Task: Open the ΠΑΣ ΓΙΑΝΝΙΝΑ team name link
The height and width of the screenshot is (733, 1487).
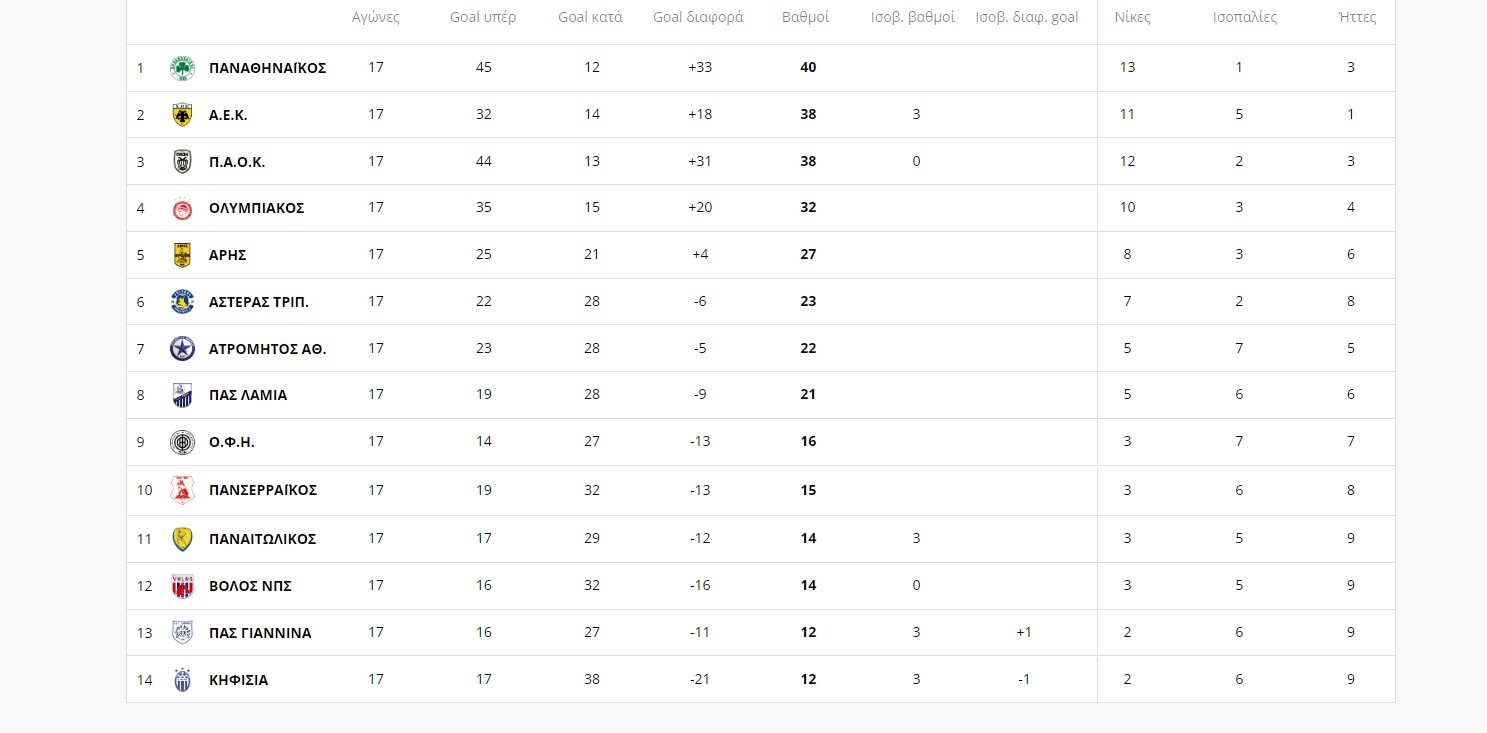Action: [260, 633]
